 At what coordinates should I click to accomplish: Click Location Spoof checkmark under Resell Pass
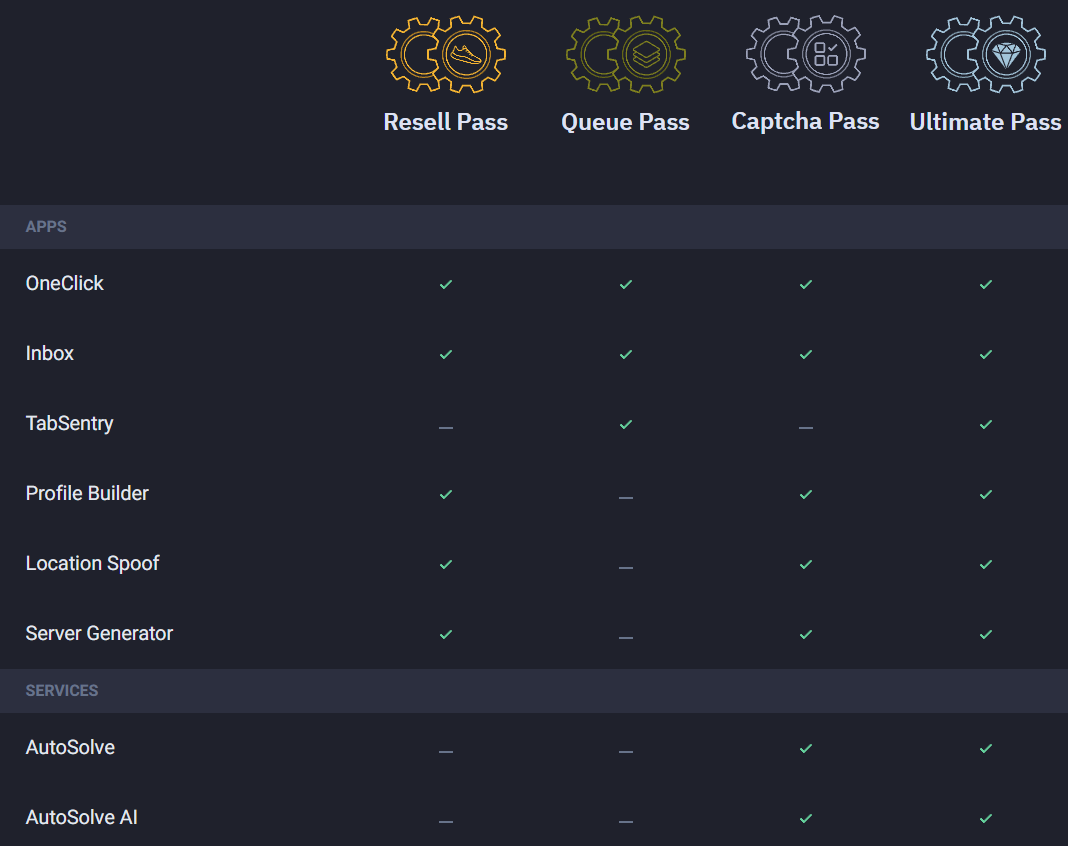point(445,565)
